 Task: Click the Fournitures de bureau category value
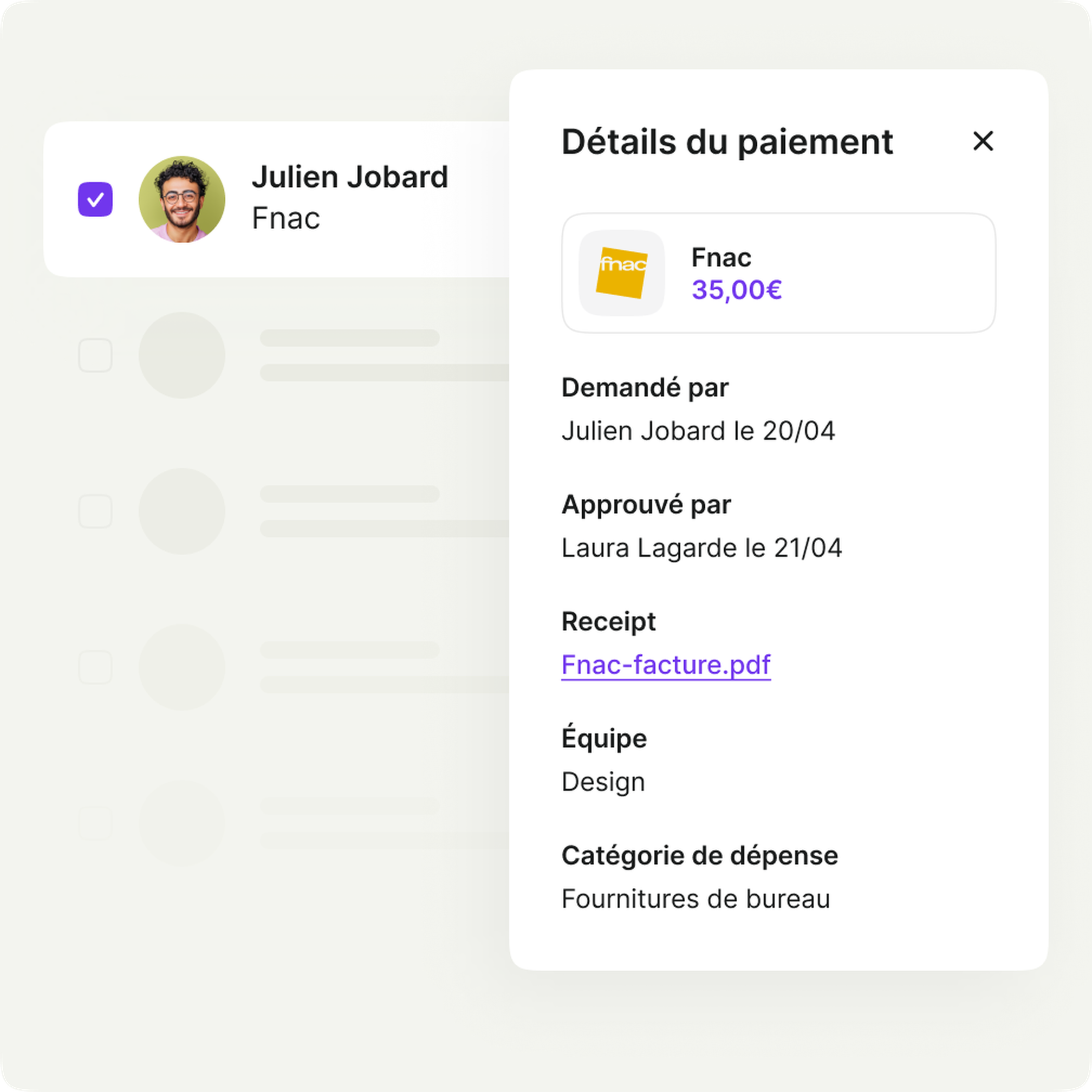[695, 899]
